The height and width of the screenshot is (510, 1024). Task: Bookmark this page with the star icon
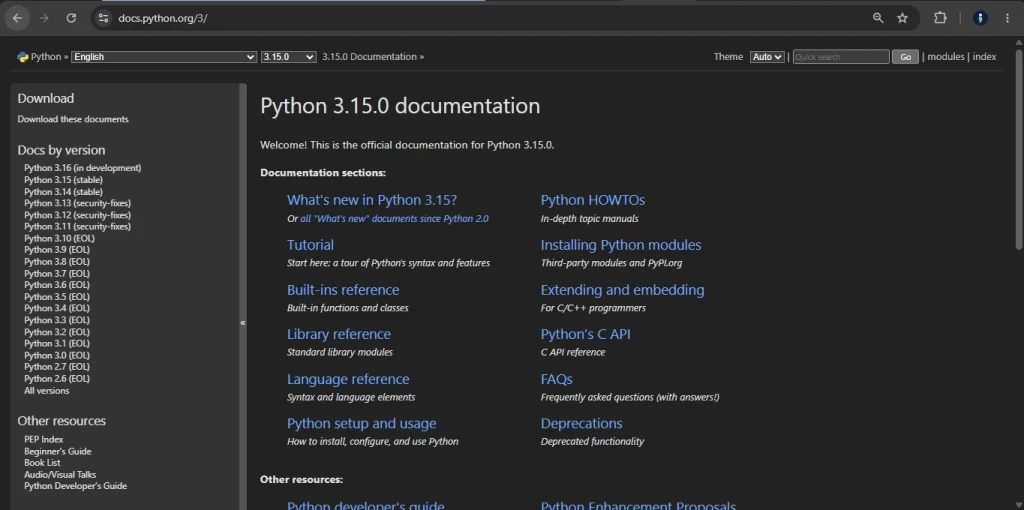903,18
